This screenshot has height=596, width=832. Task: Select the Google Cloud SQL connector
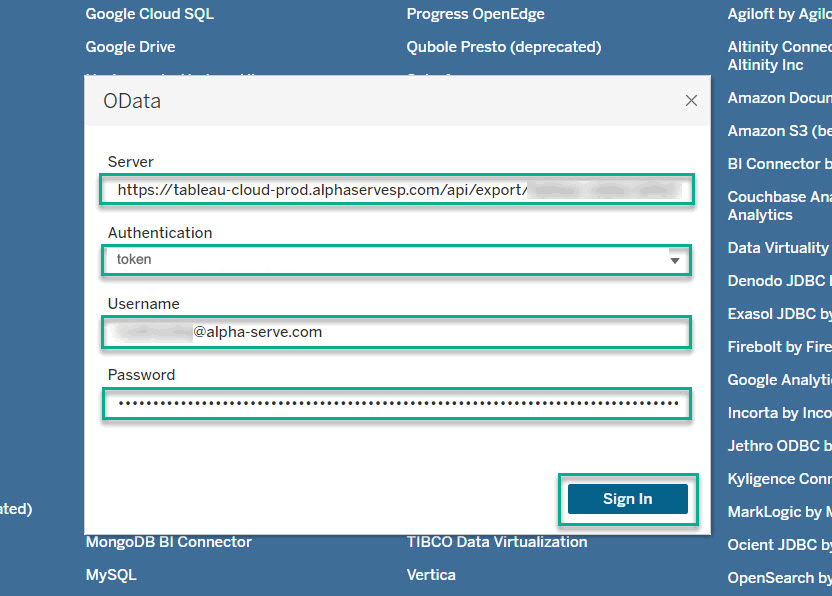[x=149, y=14]
